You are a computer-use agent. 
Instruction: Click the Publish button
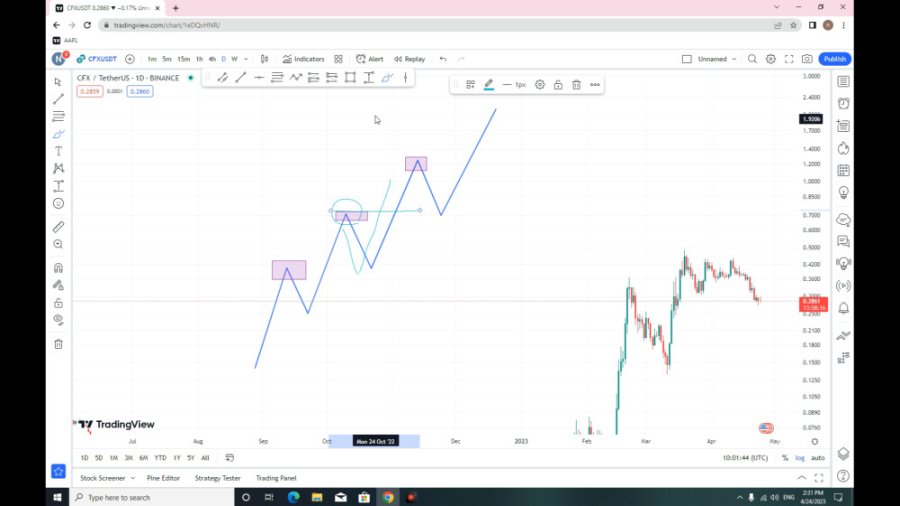click(x=834, y=59)
